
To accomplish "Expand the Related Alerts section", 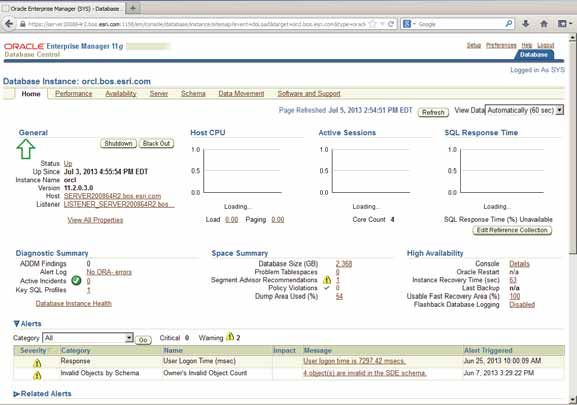I will coord(17,394).
